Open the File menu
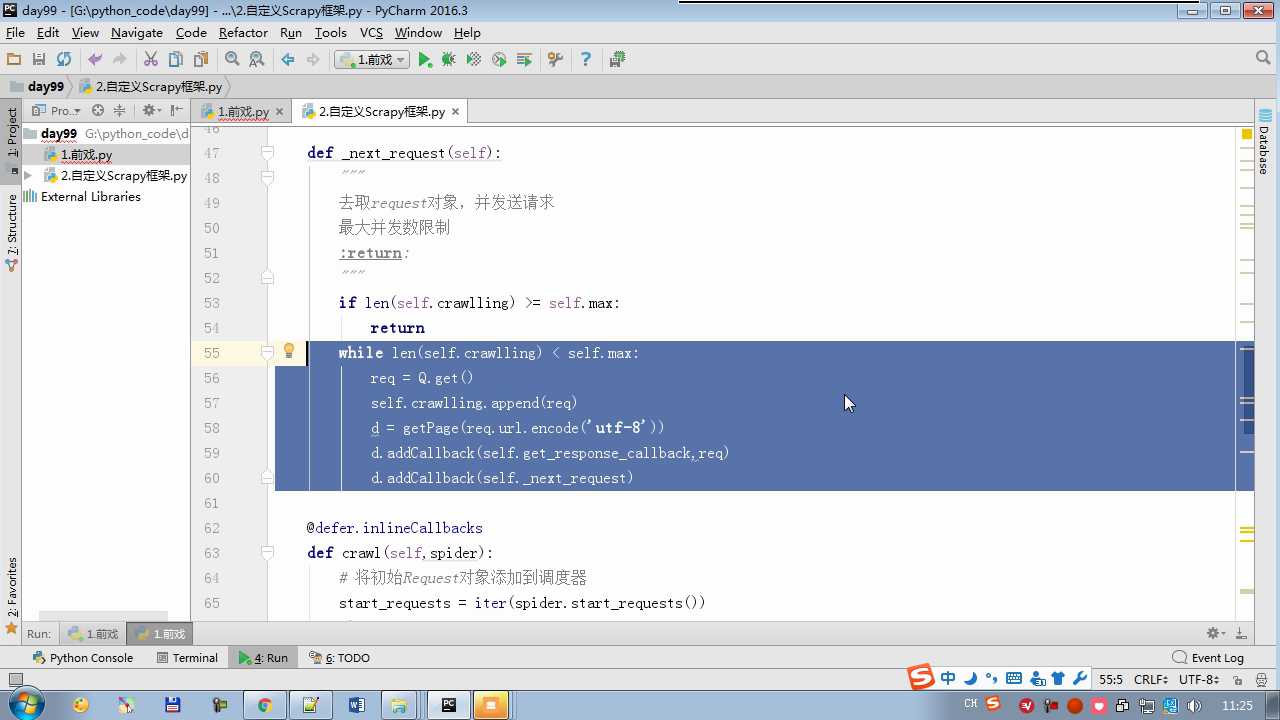 coord(15,32)
